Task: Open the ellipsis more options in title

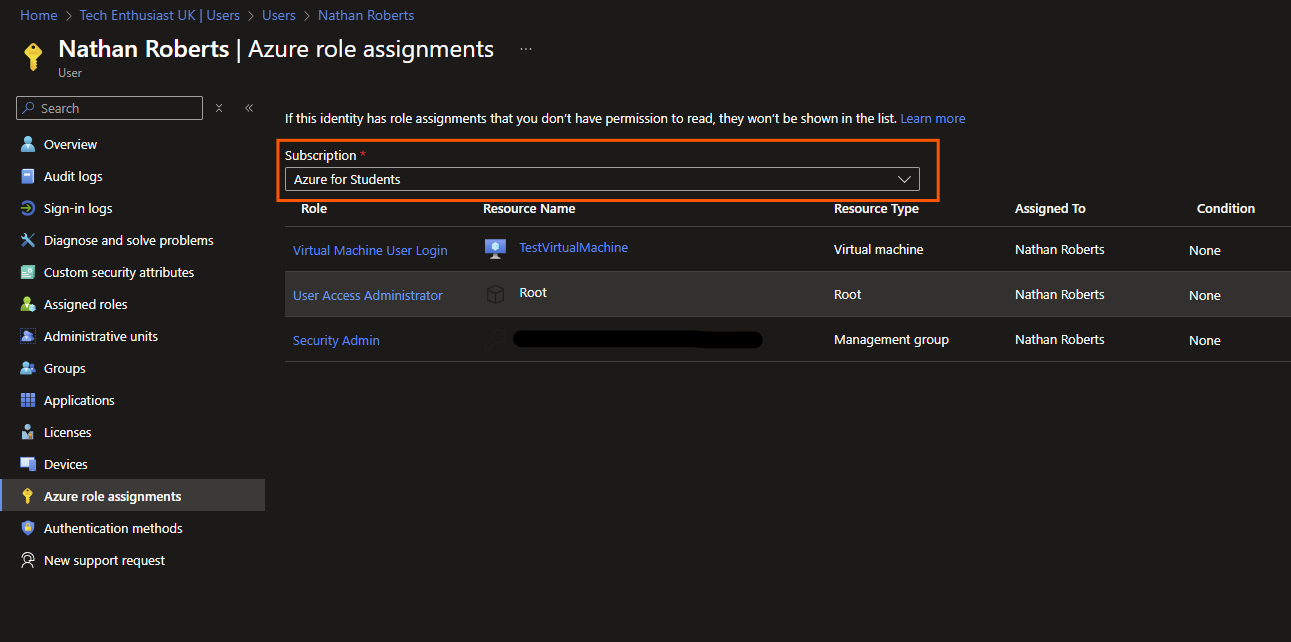Action: point(526,49)
